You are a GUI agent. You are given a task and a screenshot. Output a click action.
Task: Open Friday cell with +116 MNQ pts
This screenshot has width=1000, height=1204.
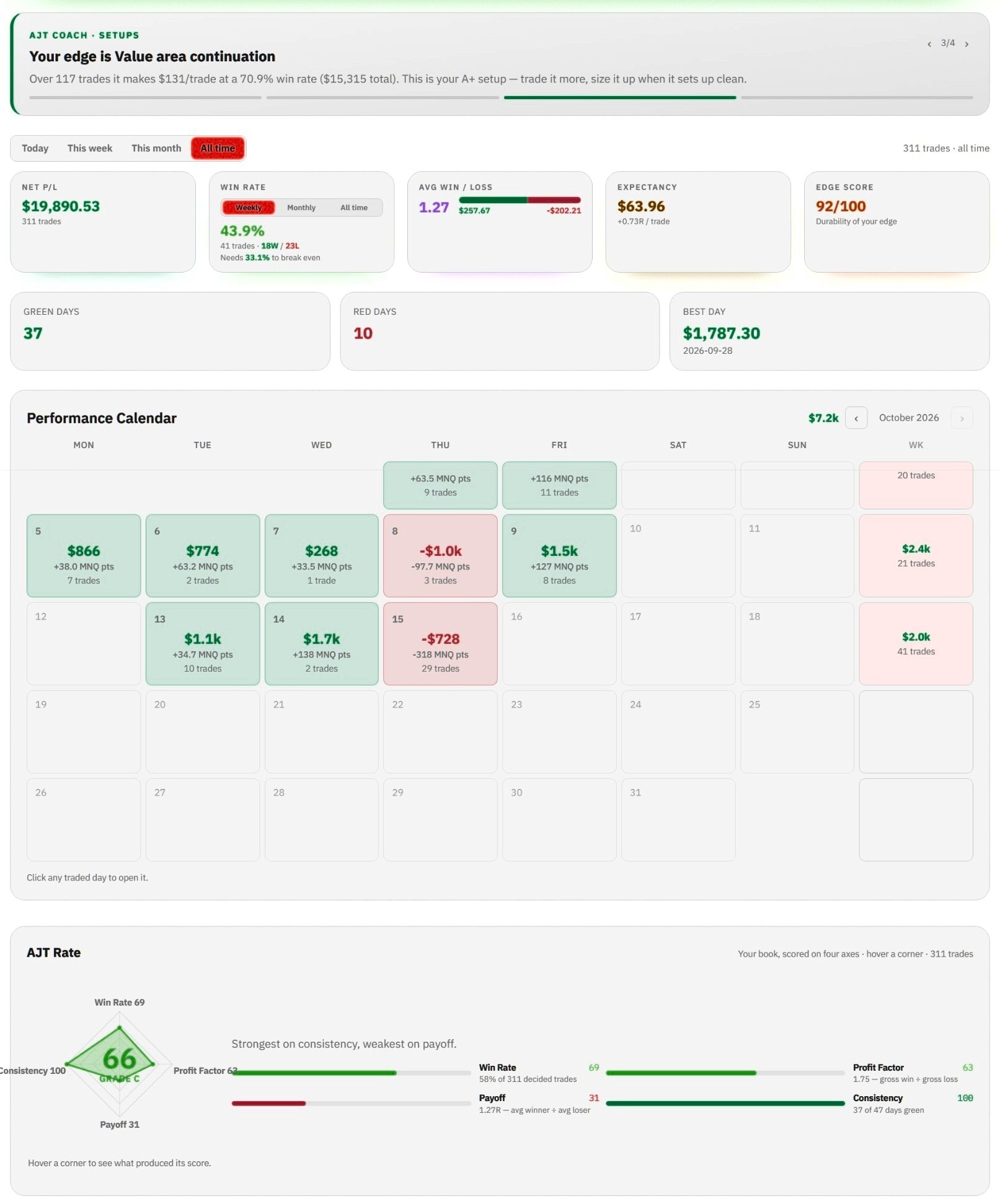click(x=559, y=485)
